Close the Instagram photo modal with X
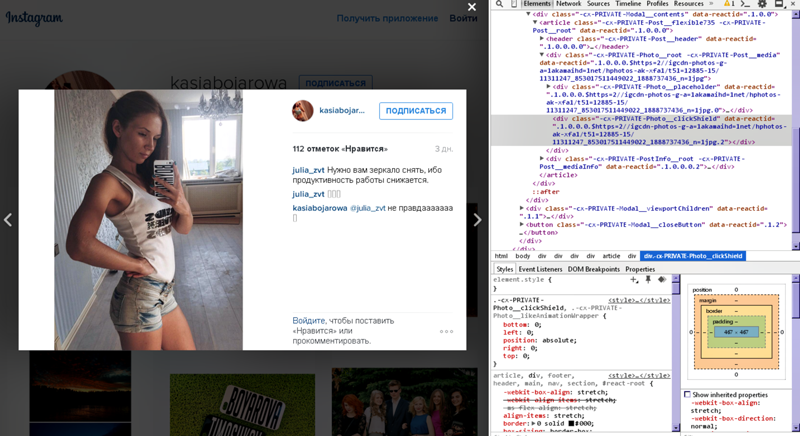The width and height of the screenshot is (800, 436). point(472,7)
